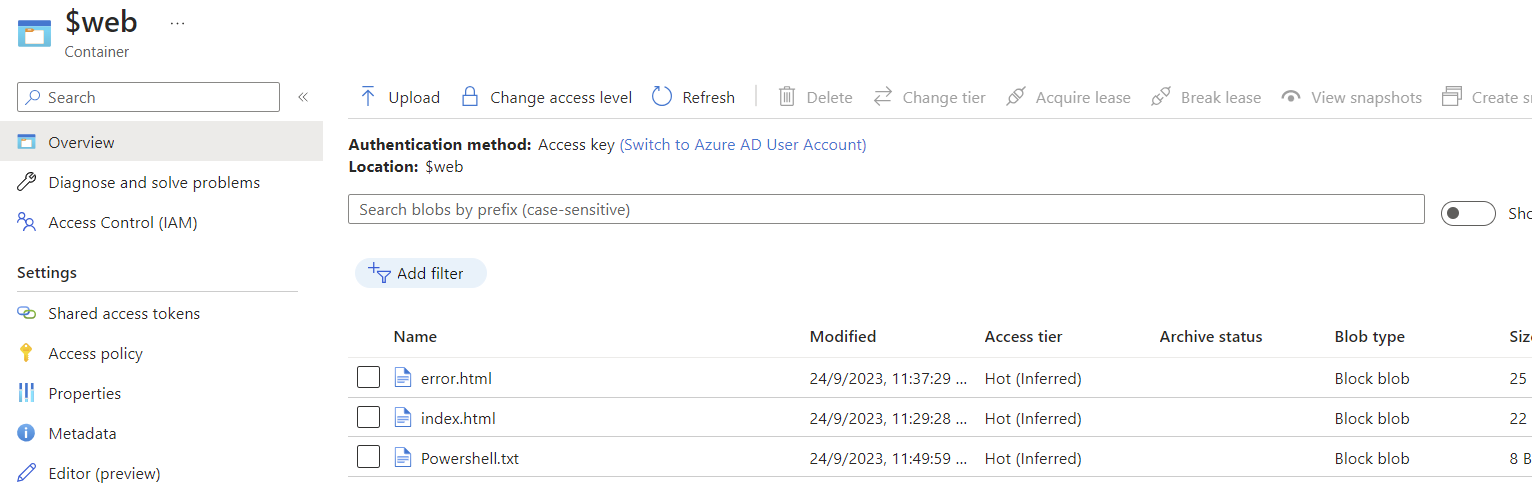Click the Add filter button
1532x496 pixels.
point(421,273)
